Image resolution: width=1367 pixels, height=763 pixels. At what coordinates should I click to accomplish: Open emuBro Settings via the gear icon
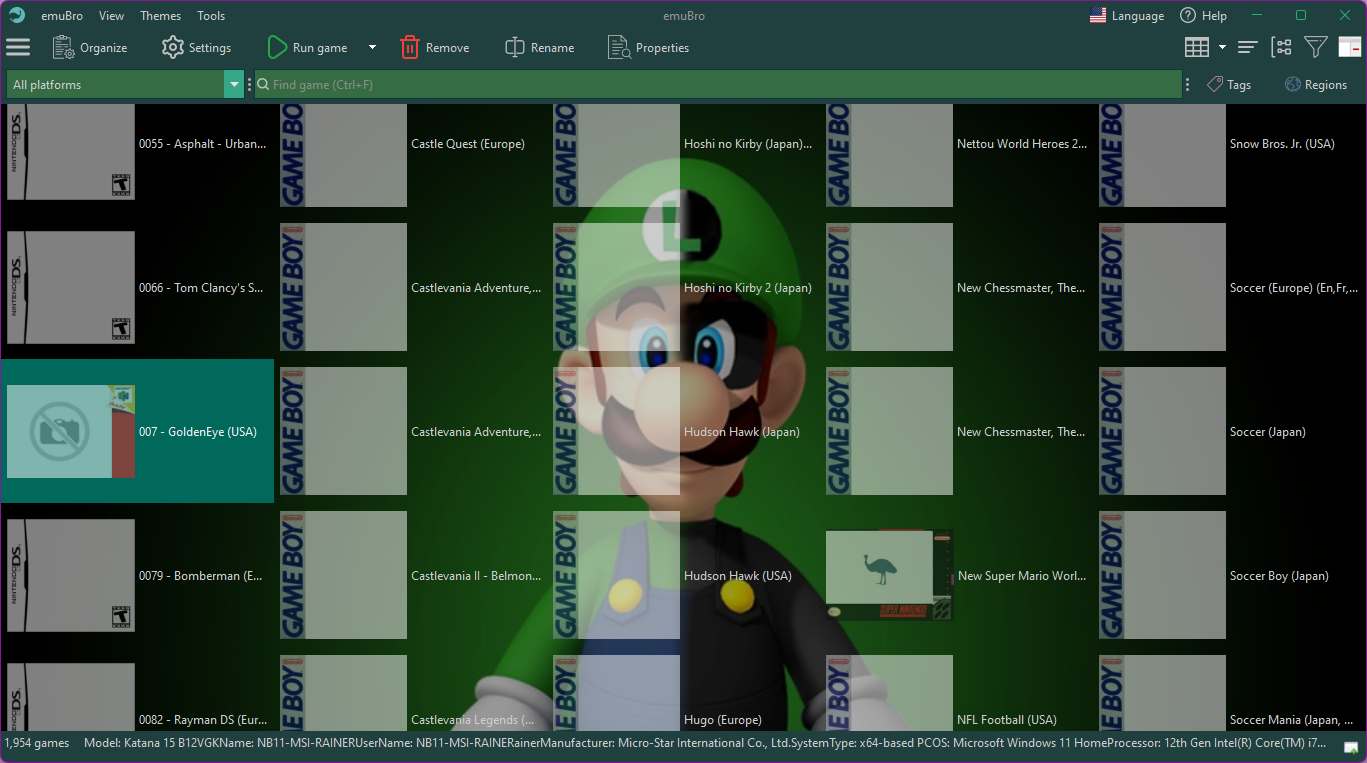pyautogui.click(x=171, y=47)
